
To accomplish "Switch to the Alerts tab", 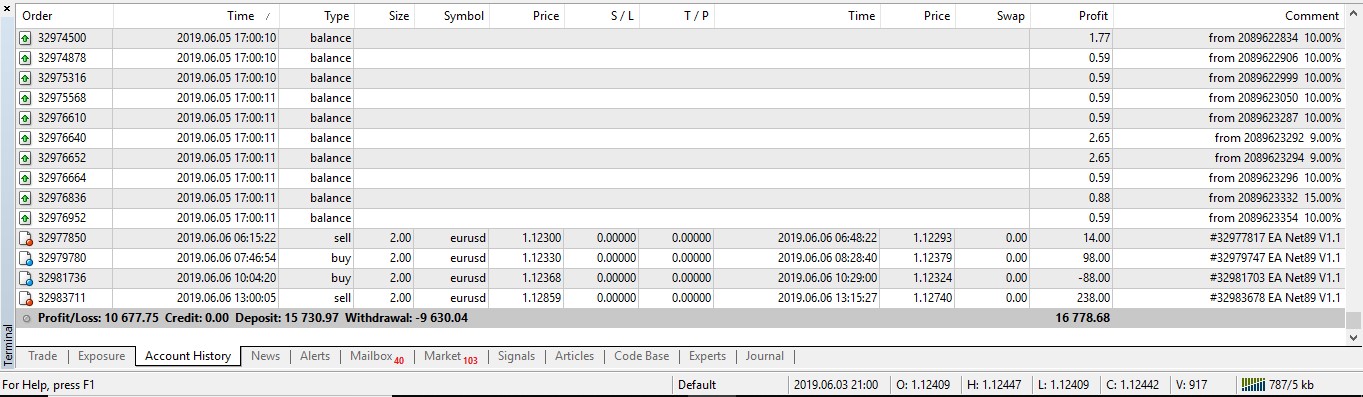I will (315, 356).
